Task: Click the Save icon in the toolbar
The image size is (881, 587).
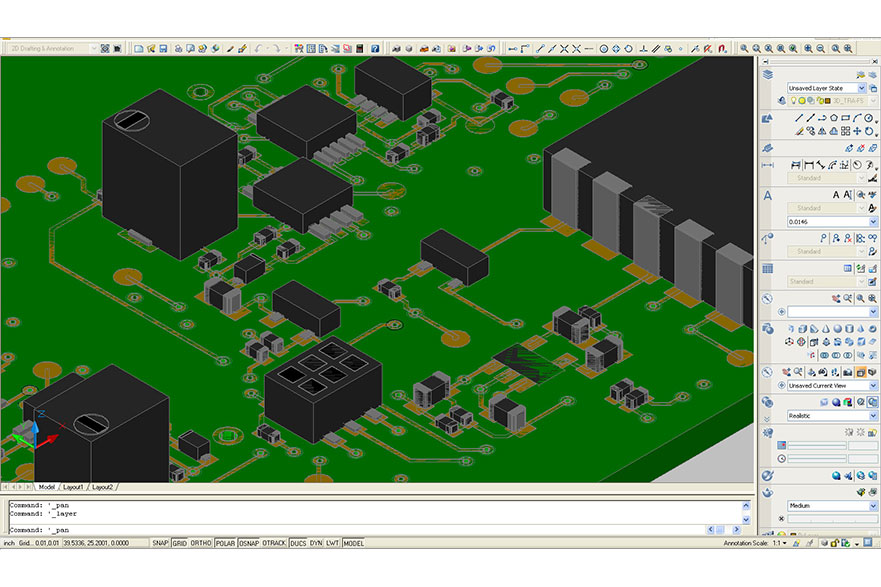Action: click(163, 48)
